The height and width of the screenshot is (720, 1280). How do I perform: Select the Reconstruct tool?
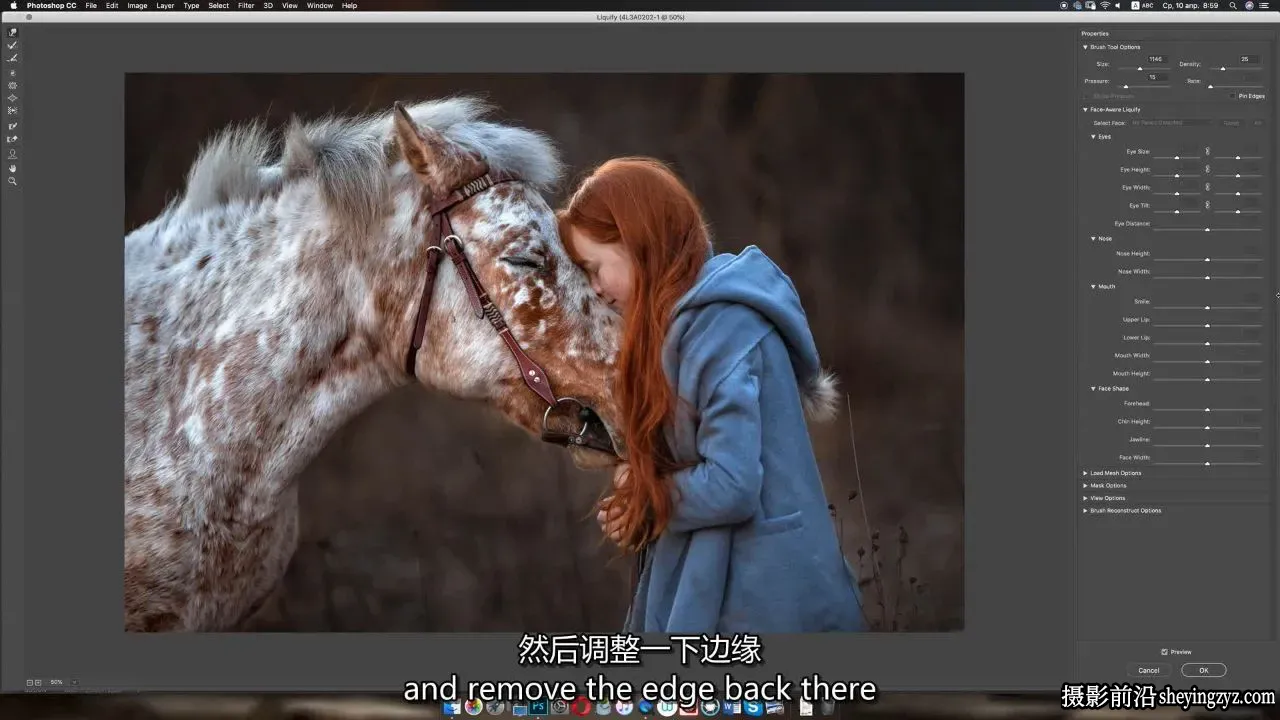(x=12, y=45)
